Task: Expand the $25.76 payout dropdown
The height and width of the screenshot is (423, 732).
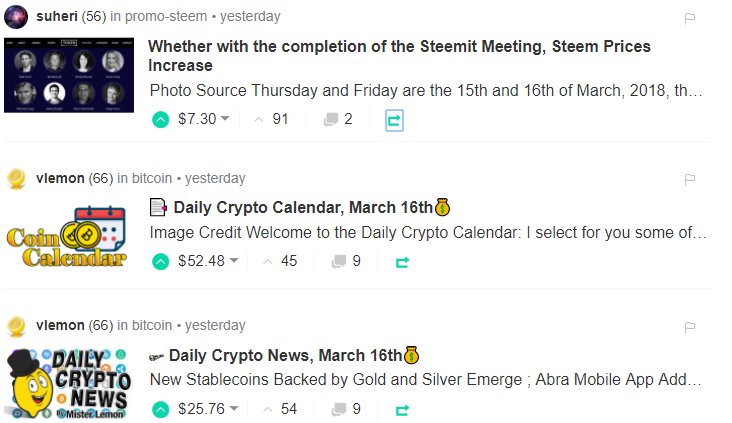Action: point(233,409)
